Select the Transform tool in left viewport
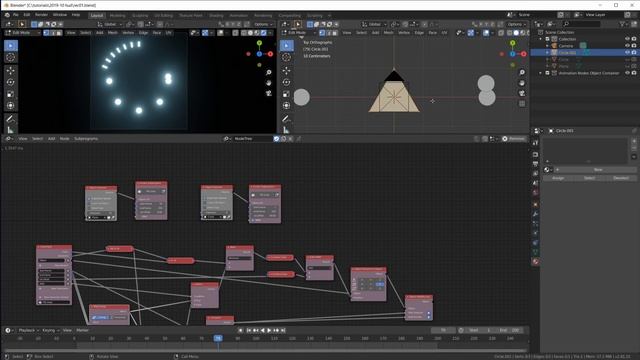The image size is (640, 360). (x=11, y=105)
